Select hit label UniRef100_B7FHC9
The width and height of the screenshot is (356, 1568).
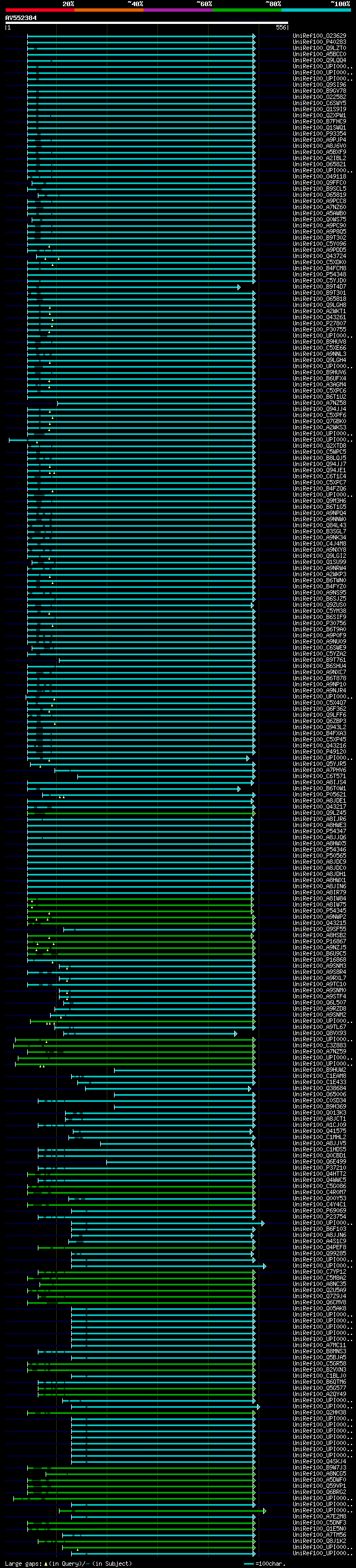[x=319, y=121]
